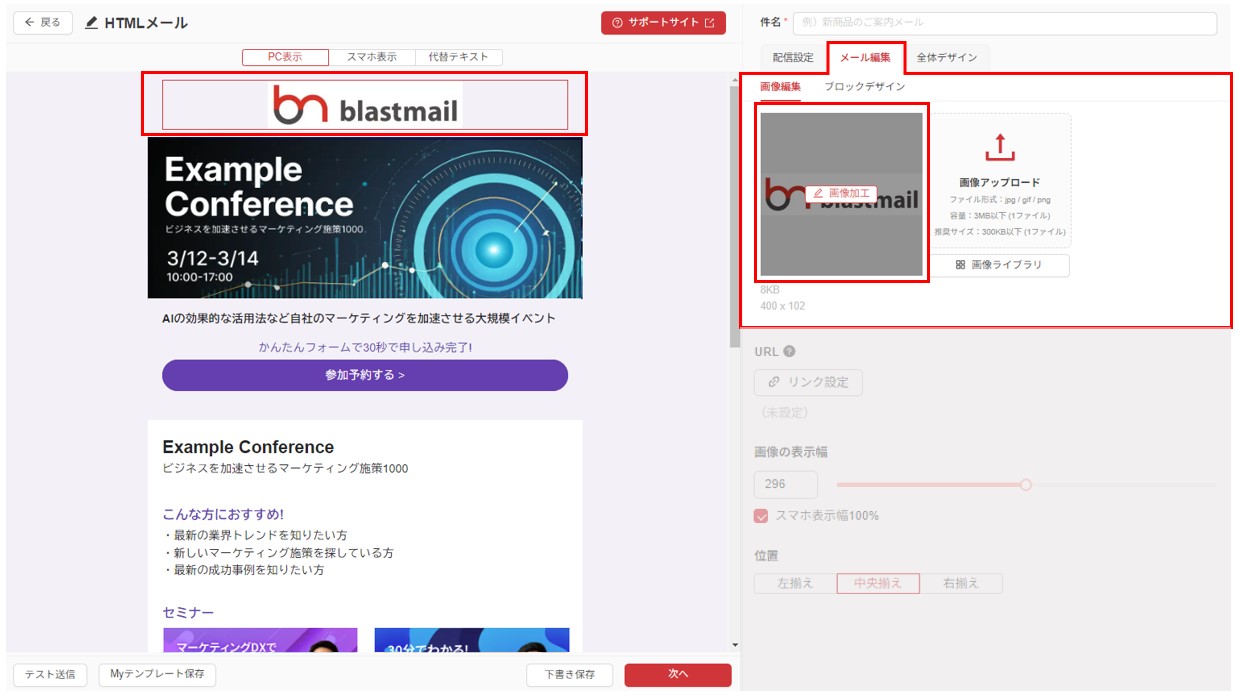The image size is (1238, 698).
Task: Click the Example Conference heading text
Action: pos(248,447)
